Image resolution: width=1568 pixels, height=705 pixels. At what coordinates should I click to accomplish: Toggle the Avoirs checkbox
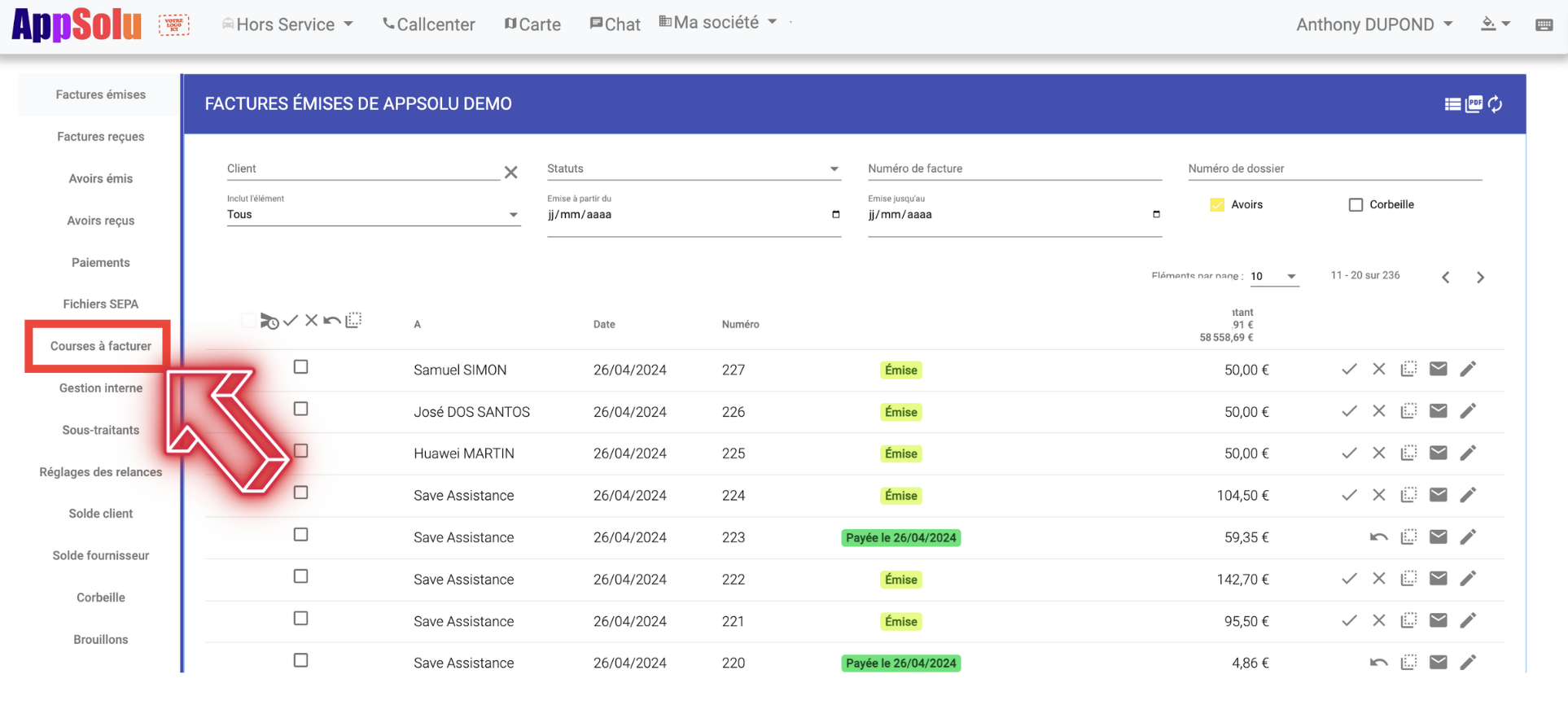[x=1217, y=205]
